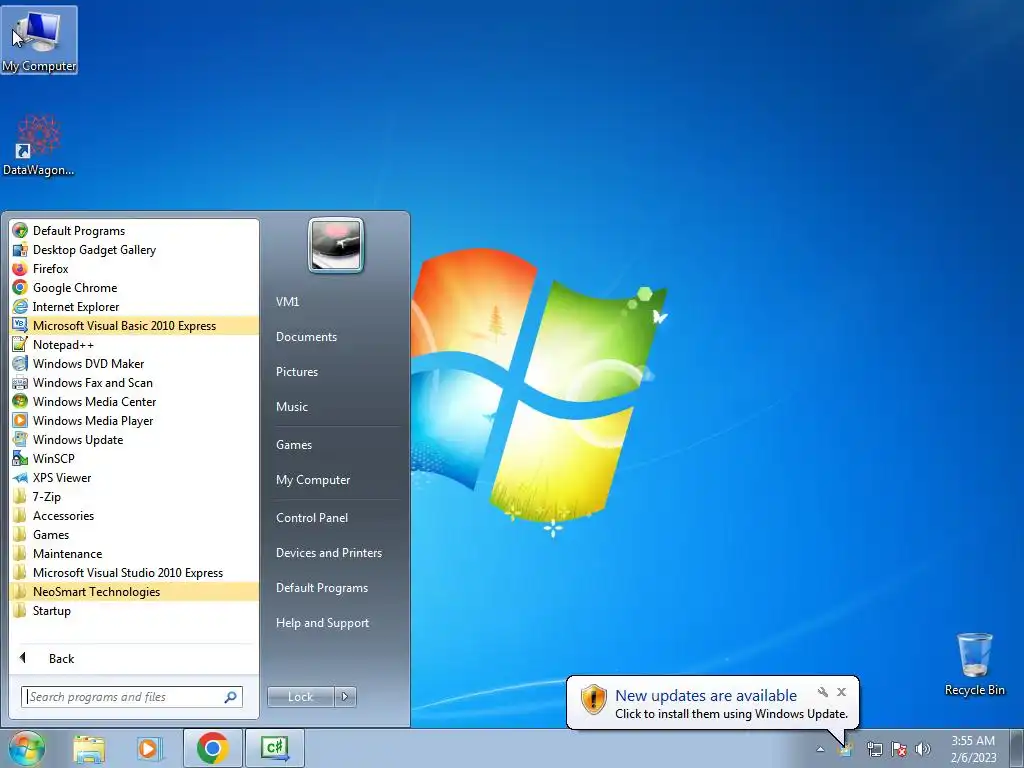The width and height of the screenshot is (1024, 768).
Task: Click the user account picture
Action: click(x=336, y=245)
